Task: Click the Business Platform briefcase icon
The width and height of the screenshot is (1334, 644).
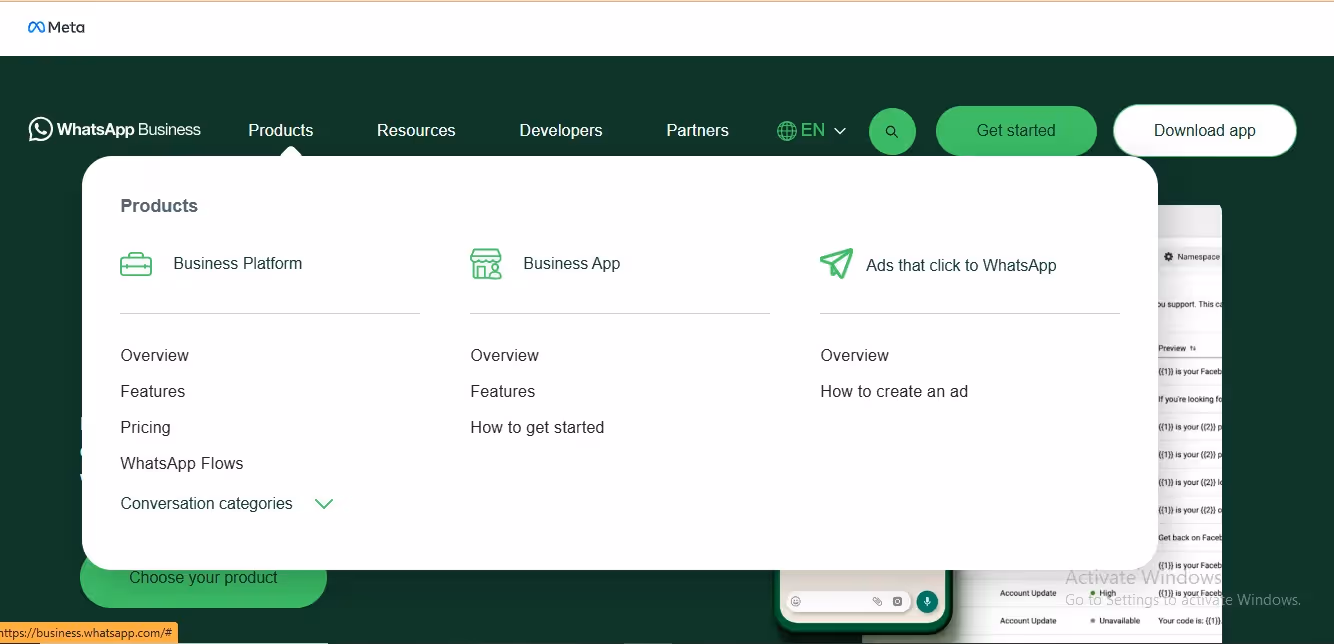Action: point(136,264)
